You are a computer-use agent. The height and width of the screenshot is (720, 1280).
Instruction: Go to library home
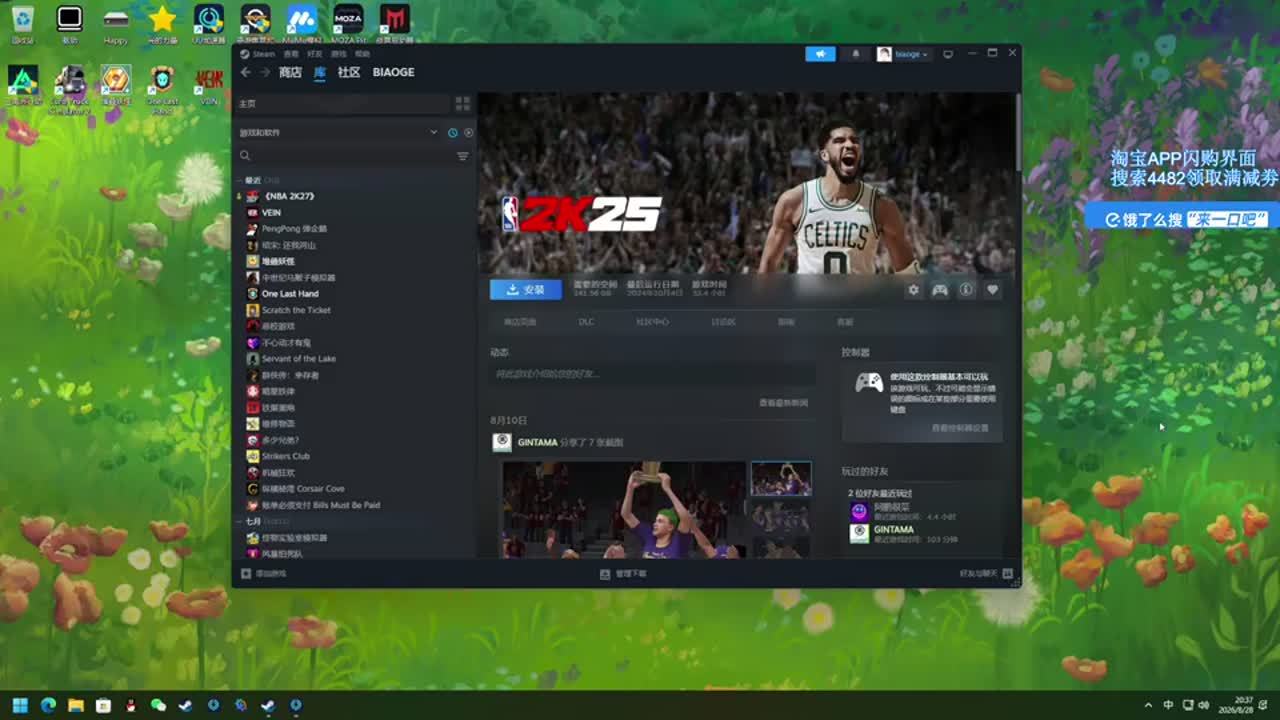click(247, 103)
